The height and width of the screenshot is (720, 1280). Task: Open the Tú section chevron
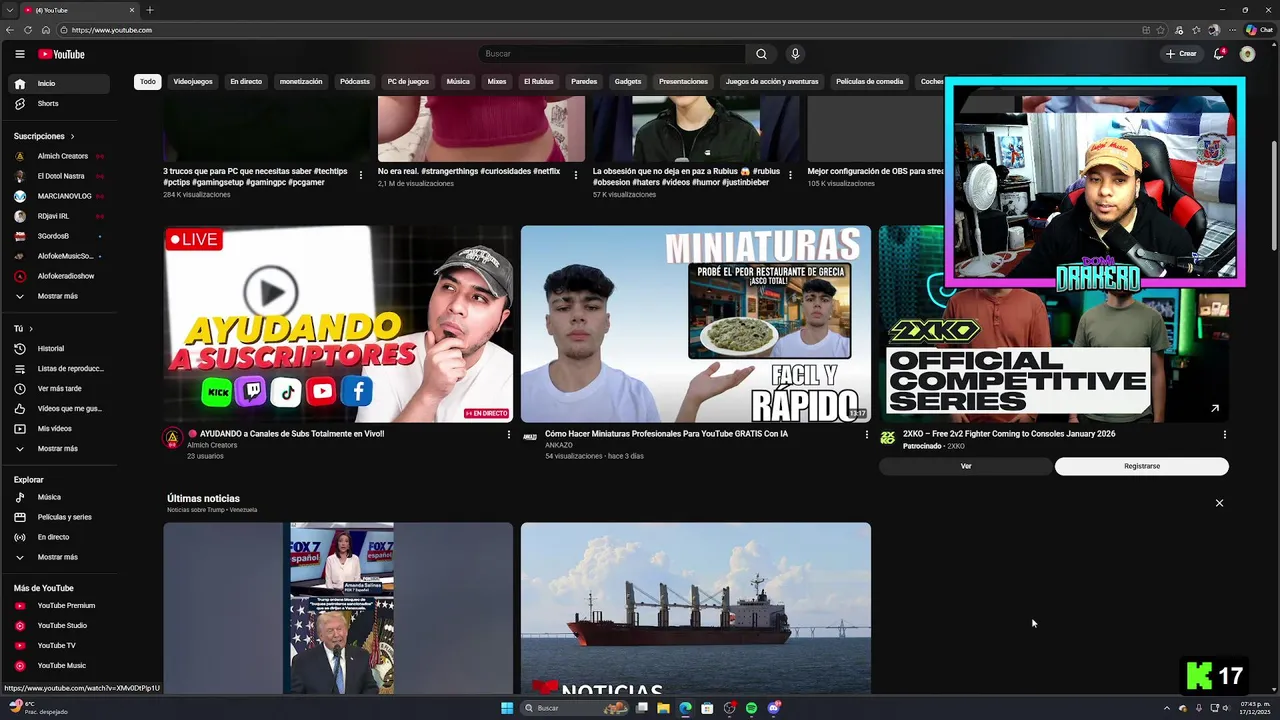coord(31,329)
